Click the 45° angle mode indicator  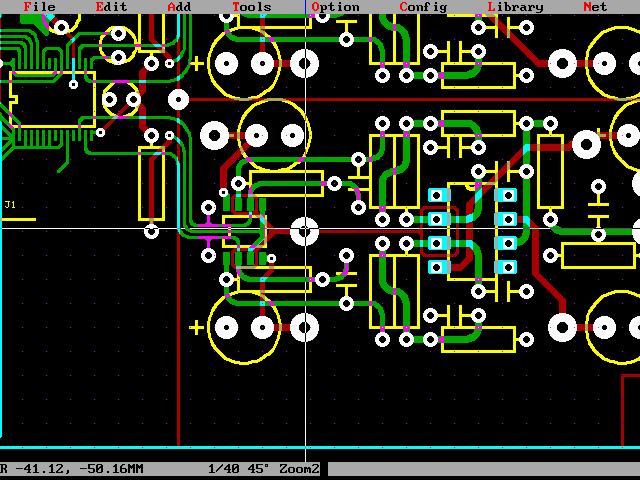(x=258, y=469)
